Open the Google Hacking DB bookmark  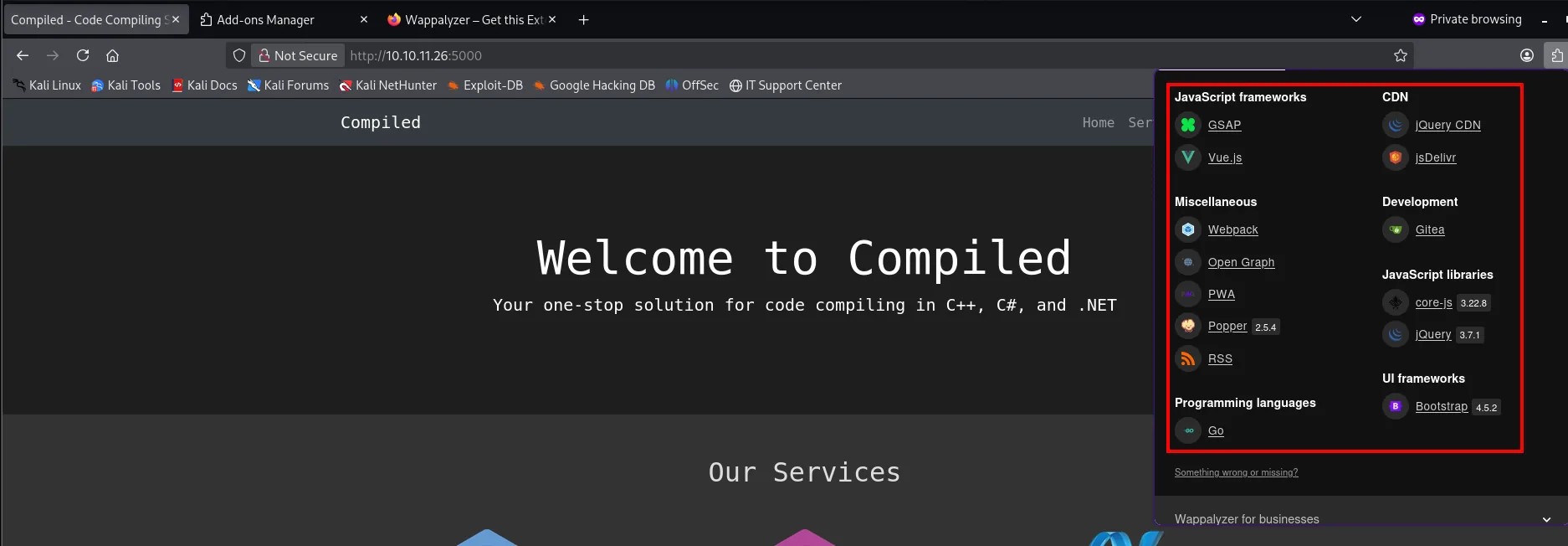tap(593, 85)
